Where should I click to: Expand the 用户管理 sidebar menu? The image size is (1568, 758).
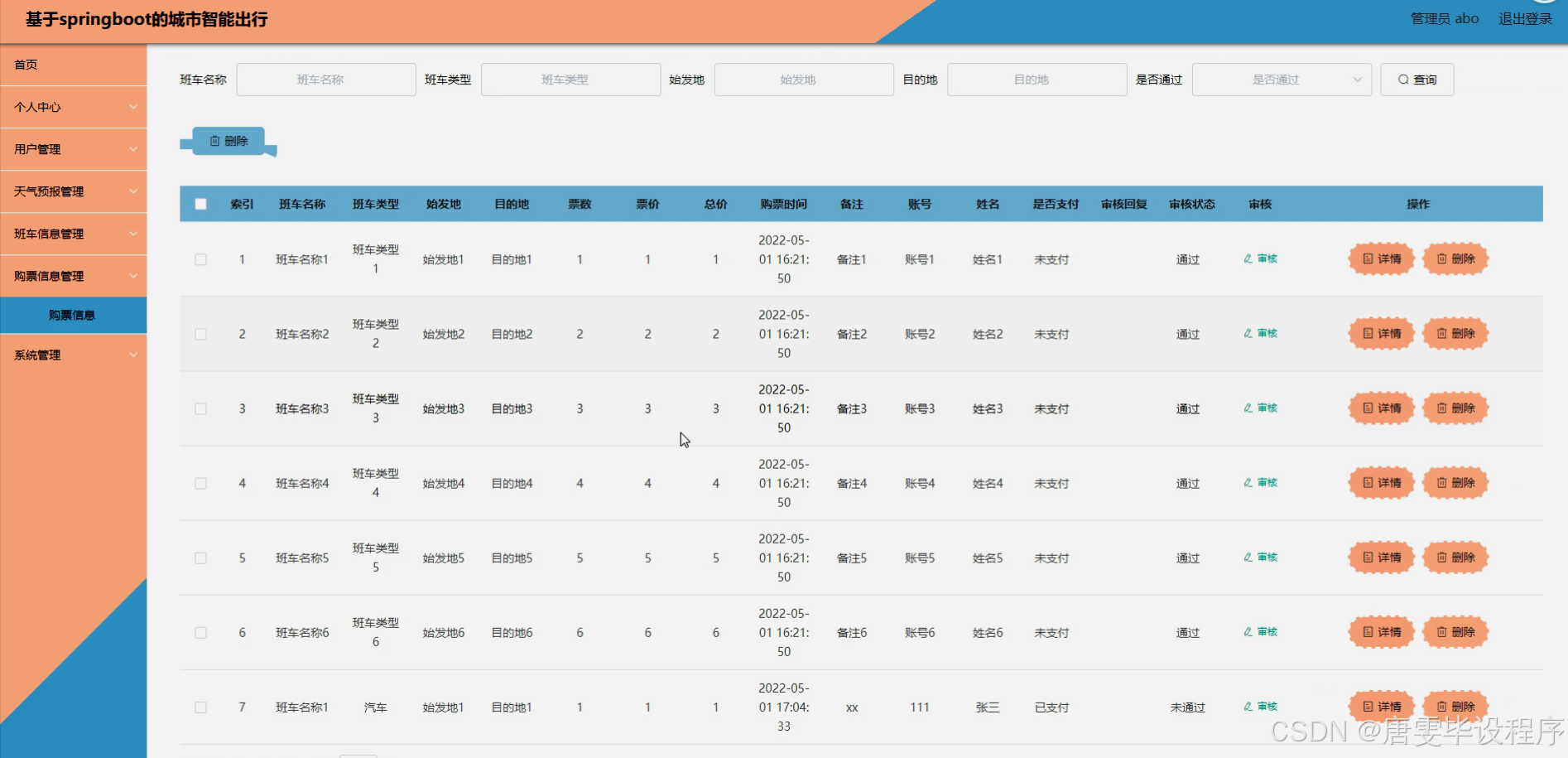coord(74,149)
